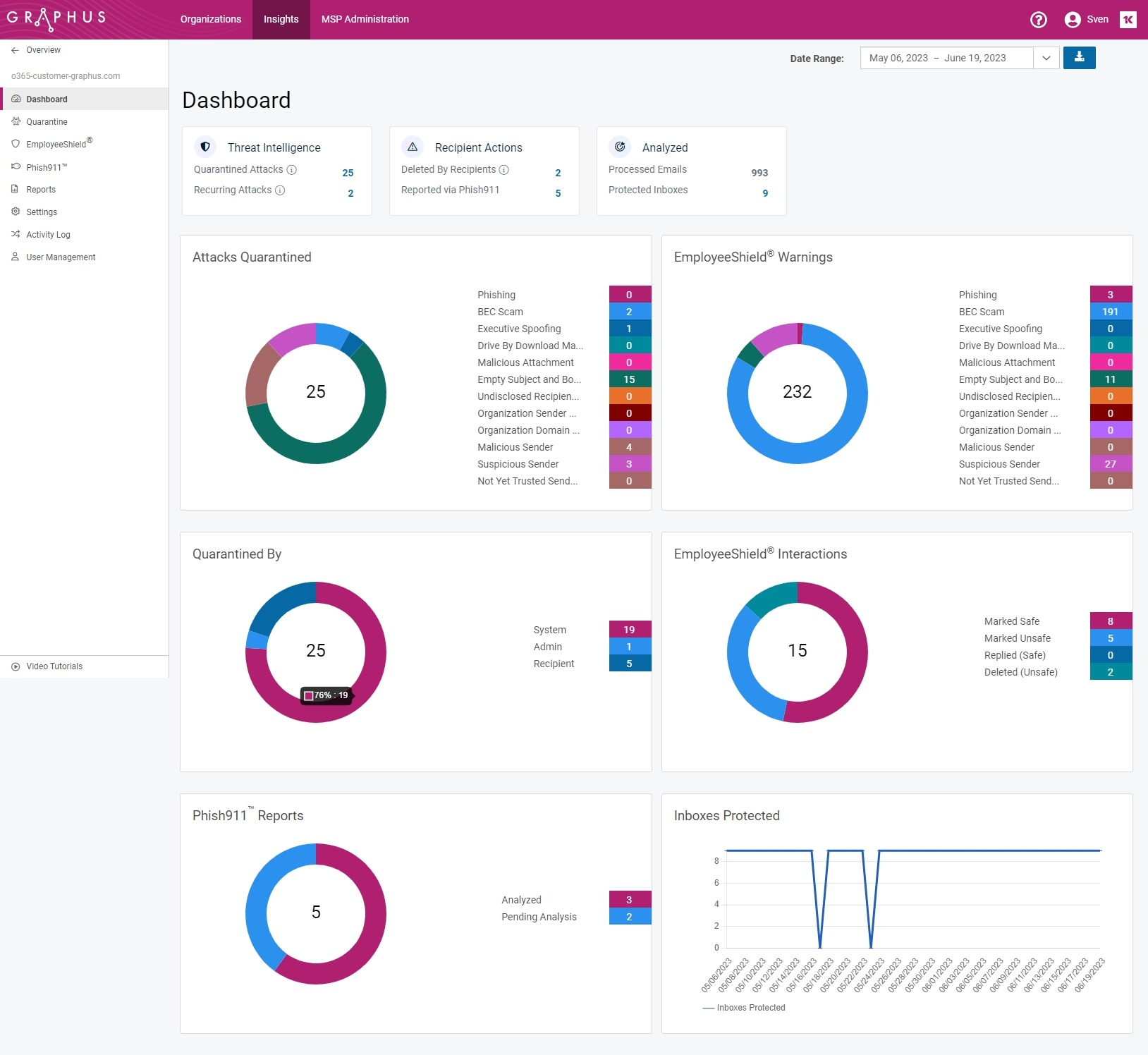Click the Kaseya logo icon in header
The image size is (1148, 1055).
1128,20
